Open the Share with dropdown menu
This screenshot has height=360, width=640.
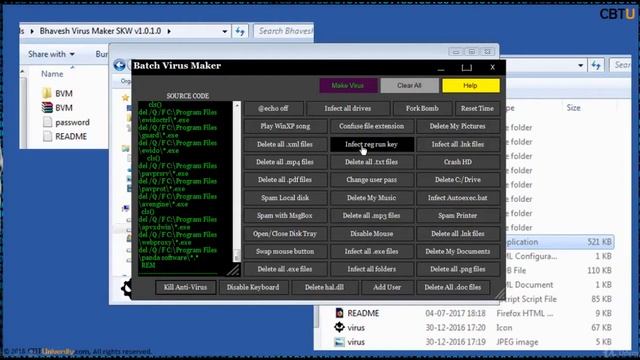51,54
